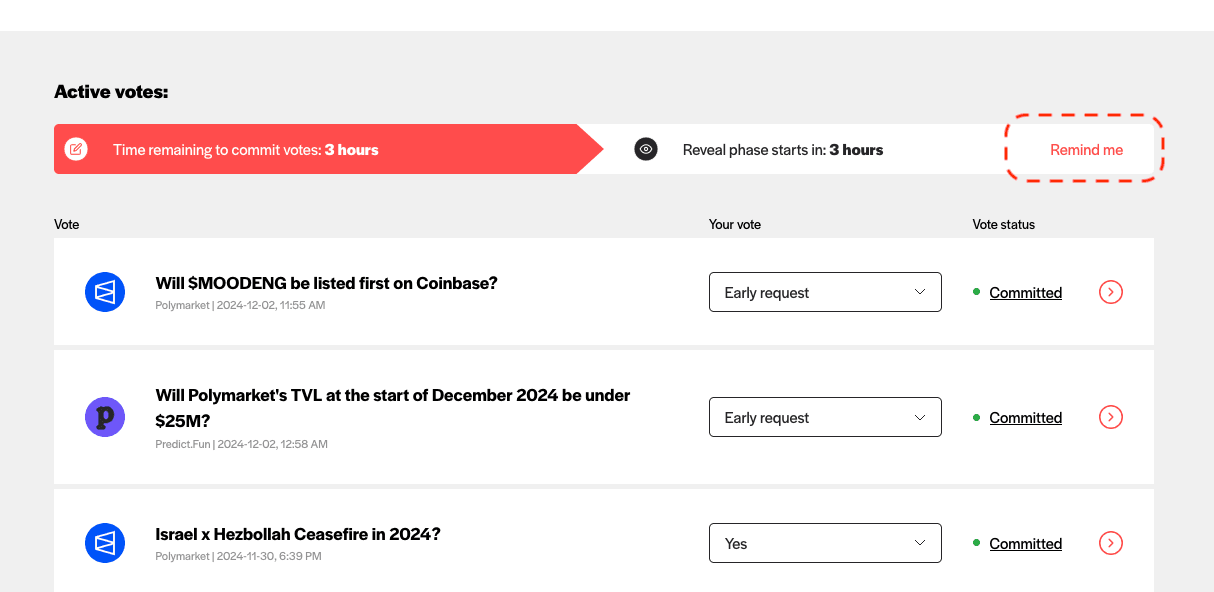Select the Israel x Hezbollah Ceasefire question
The image size is (1214, 592).
point(298,534)
